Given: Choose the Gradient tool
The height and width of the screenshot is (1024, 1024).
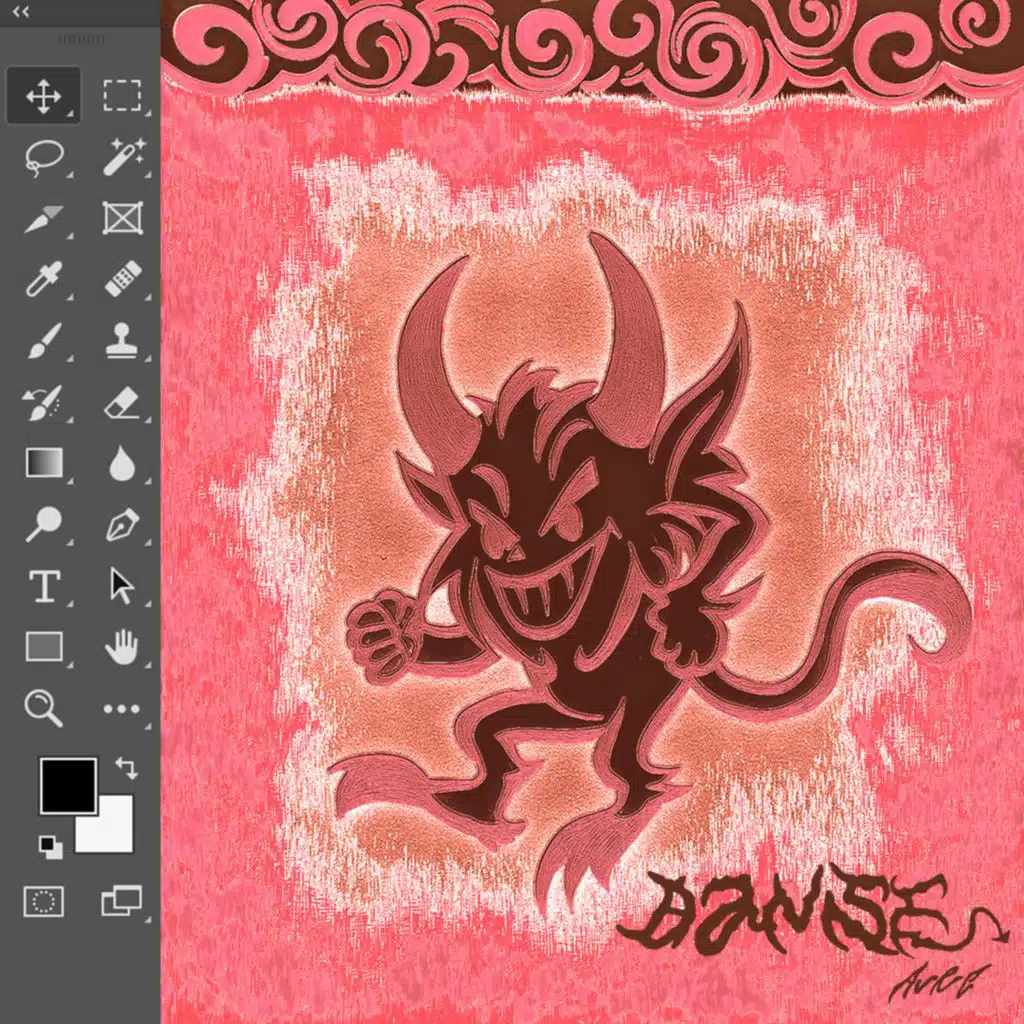Looking at the screenshot, I should (x=43, y=464).
